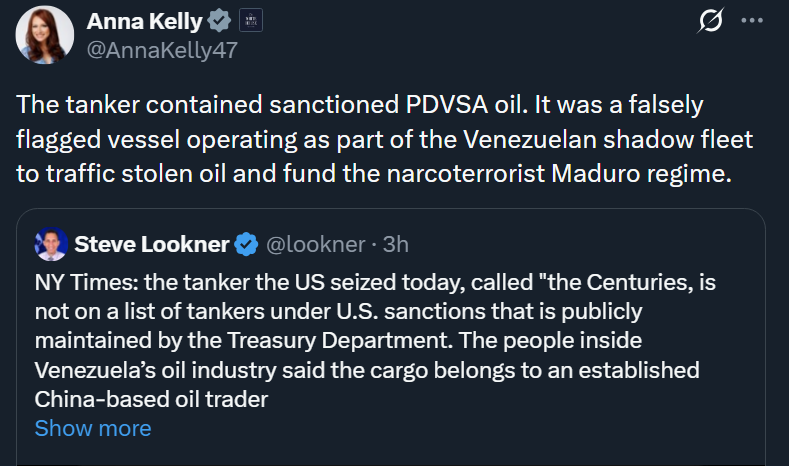The width and height of the screenshot is (789, 466).
Task: Click the Steve Lookner name in quoted post
Action: (152, 244)
